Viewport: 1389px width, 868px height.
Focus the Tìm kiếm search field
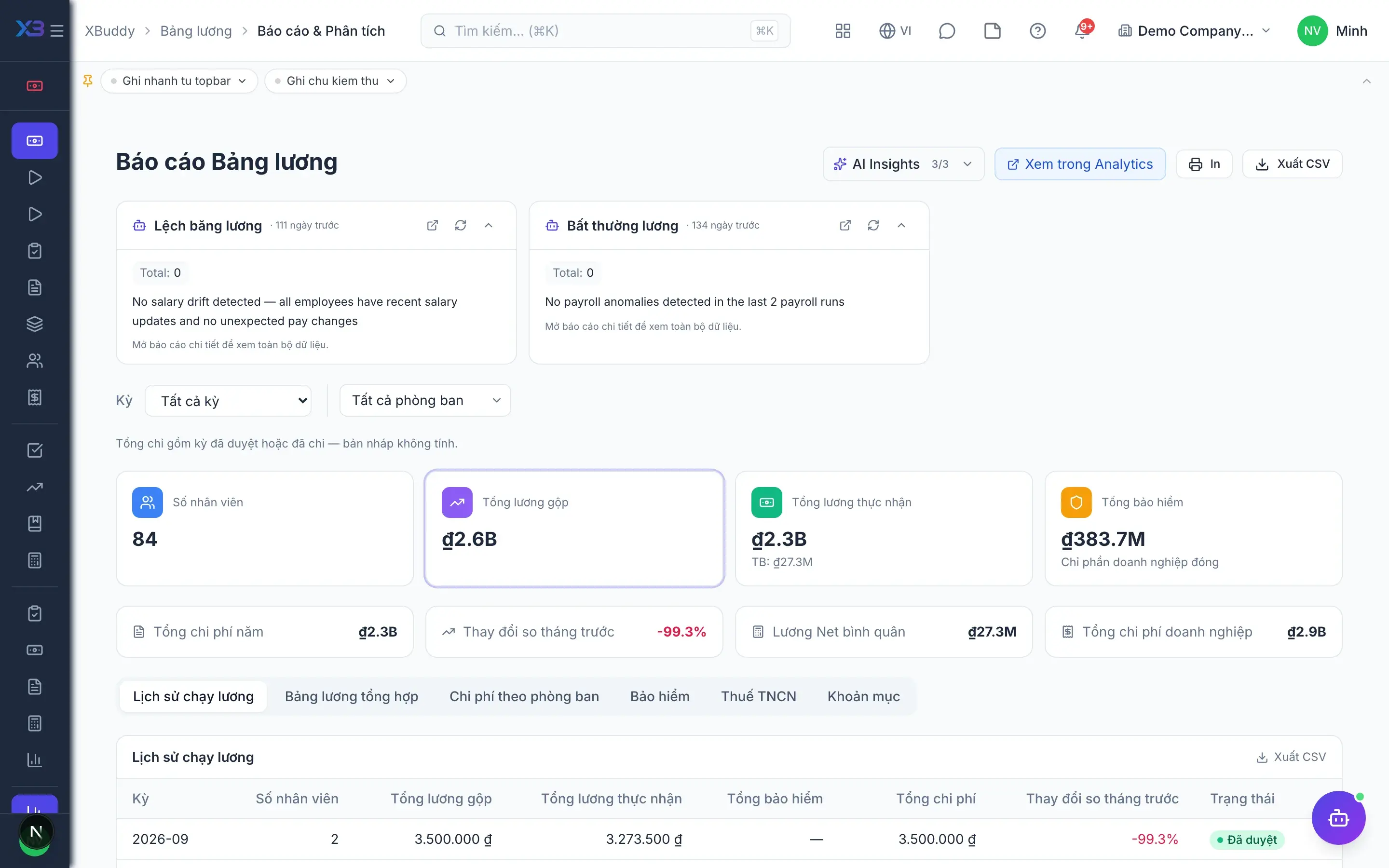(605, 31)
